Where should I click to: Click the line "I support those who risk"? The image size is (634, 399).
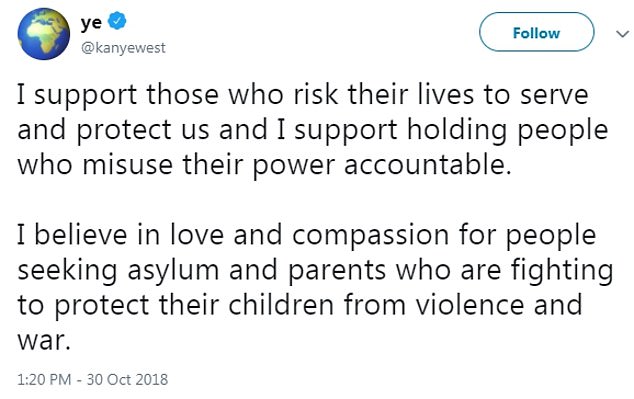[x=303, y=95]
